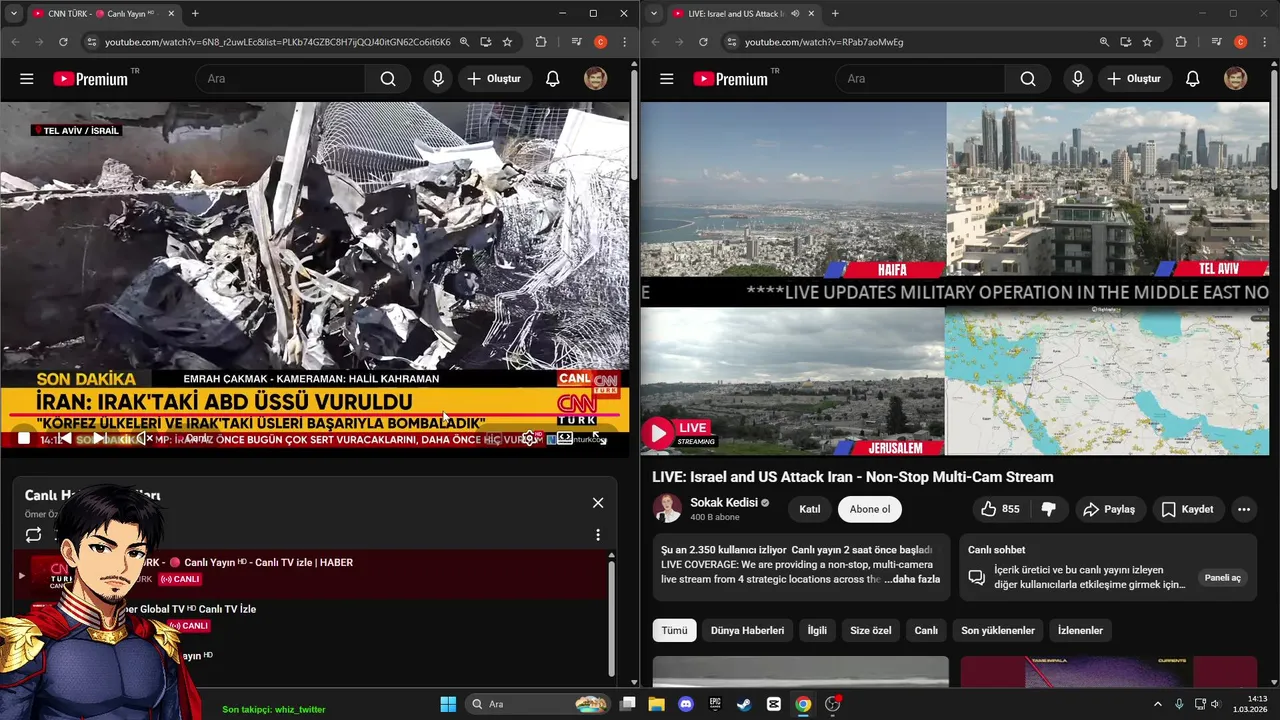
Task: Open player settings gear on CNN TÜRK video
Action: click(529, 438)
